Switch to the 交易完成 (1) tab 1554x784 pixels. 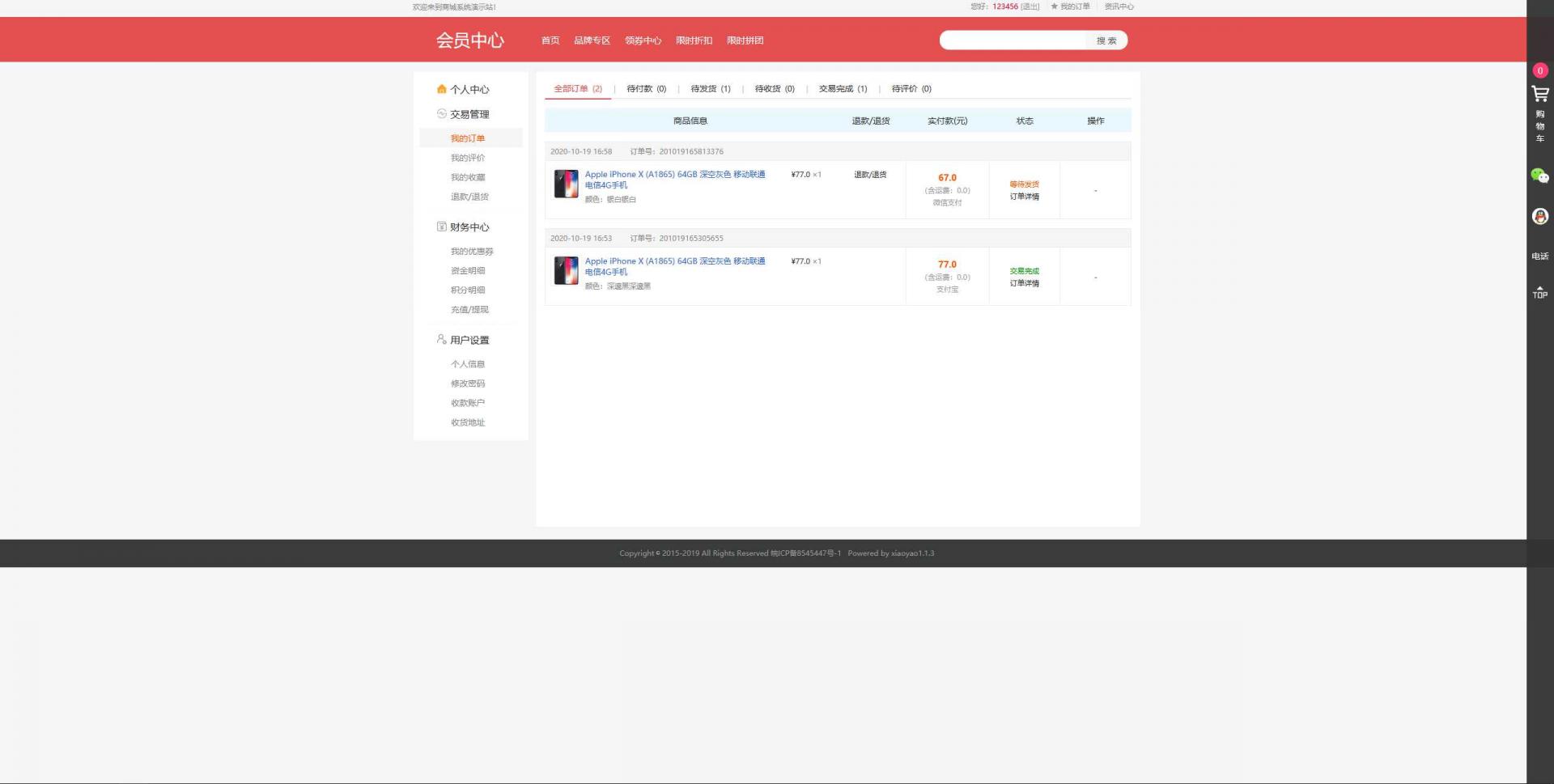pyautogui.click(x=842, y=89)
